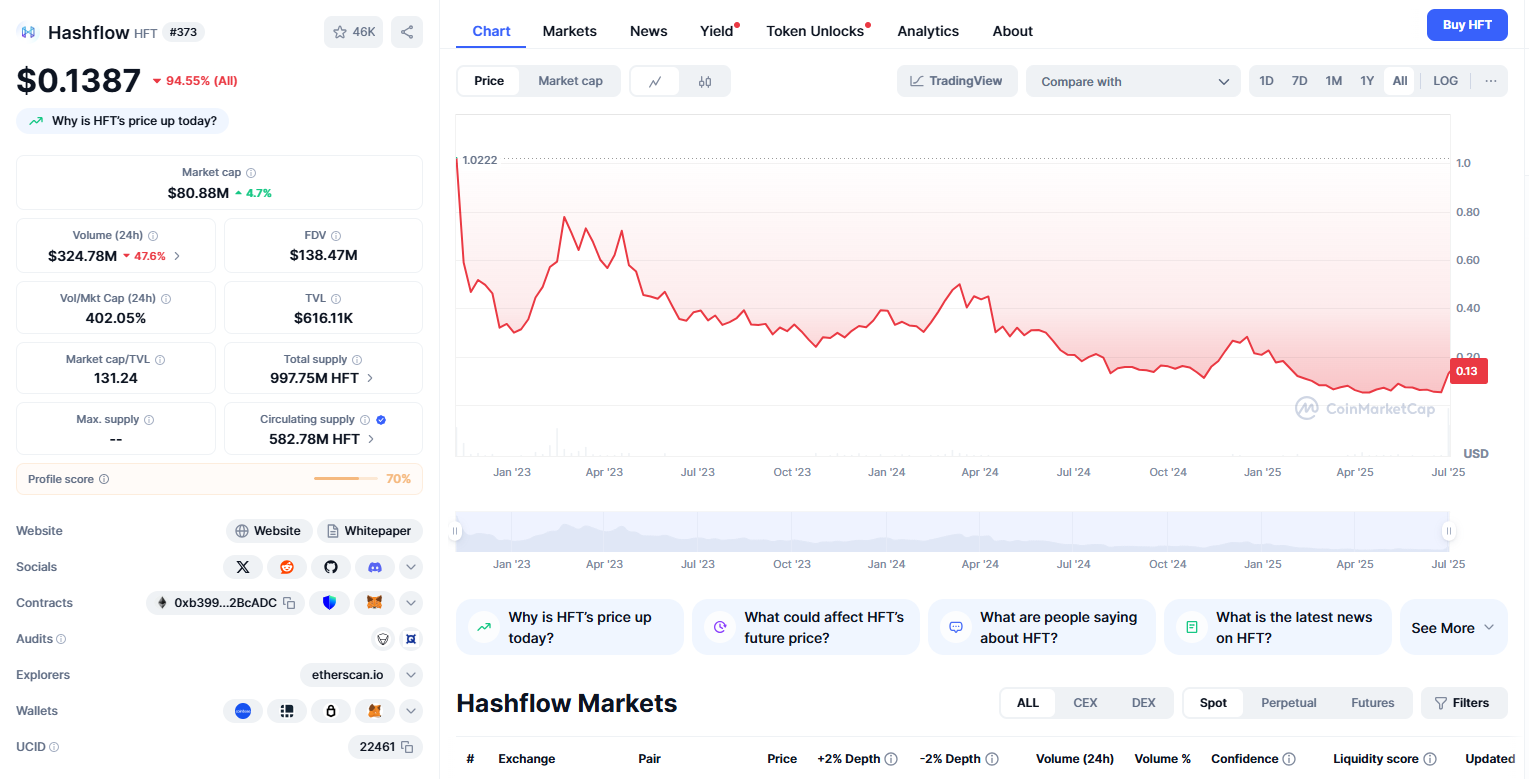Click the info icon next to TVL
Image resolution: width=1529 pixels, height=779 pixels.
(x=336, y=298)
